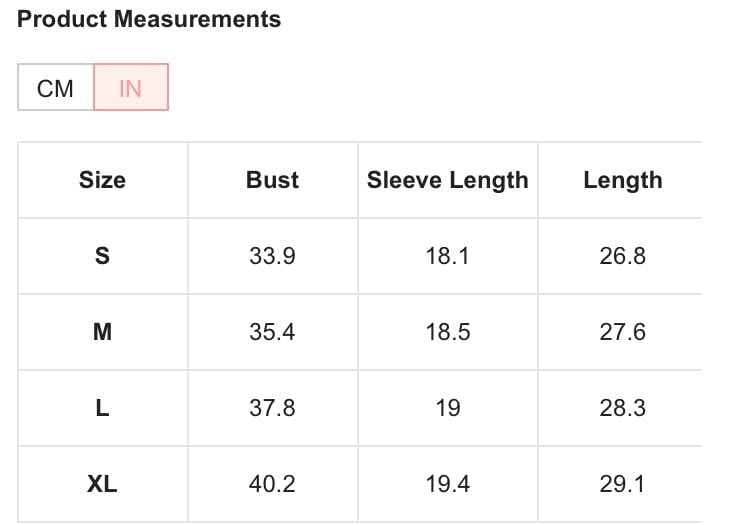753x525 pixels.
Task: Click bust value 33.9 for size S
Action: pos(272,256)
